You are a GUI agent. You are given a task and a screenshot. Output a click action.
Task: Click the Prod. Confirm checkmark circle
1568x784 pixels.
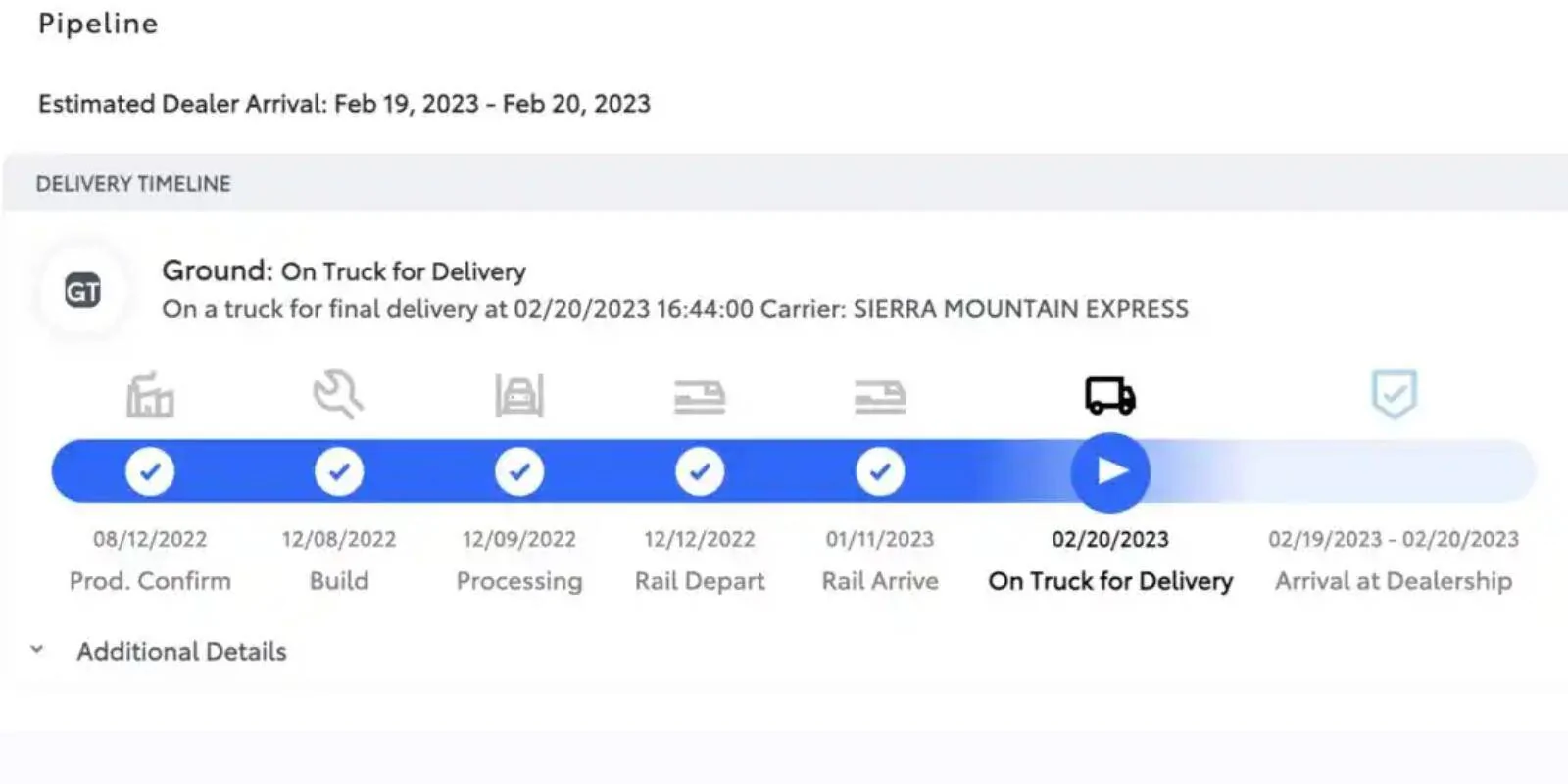point(150,471)
